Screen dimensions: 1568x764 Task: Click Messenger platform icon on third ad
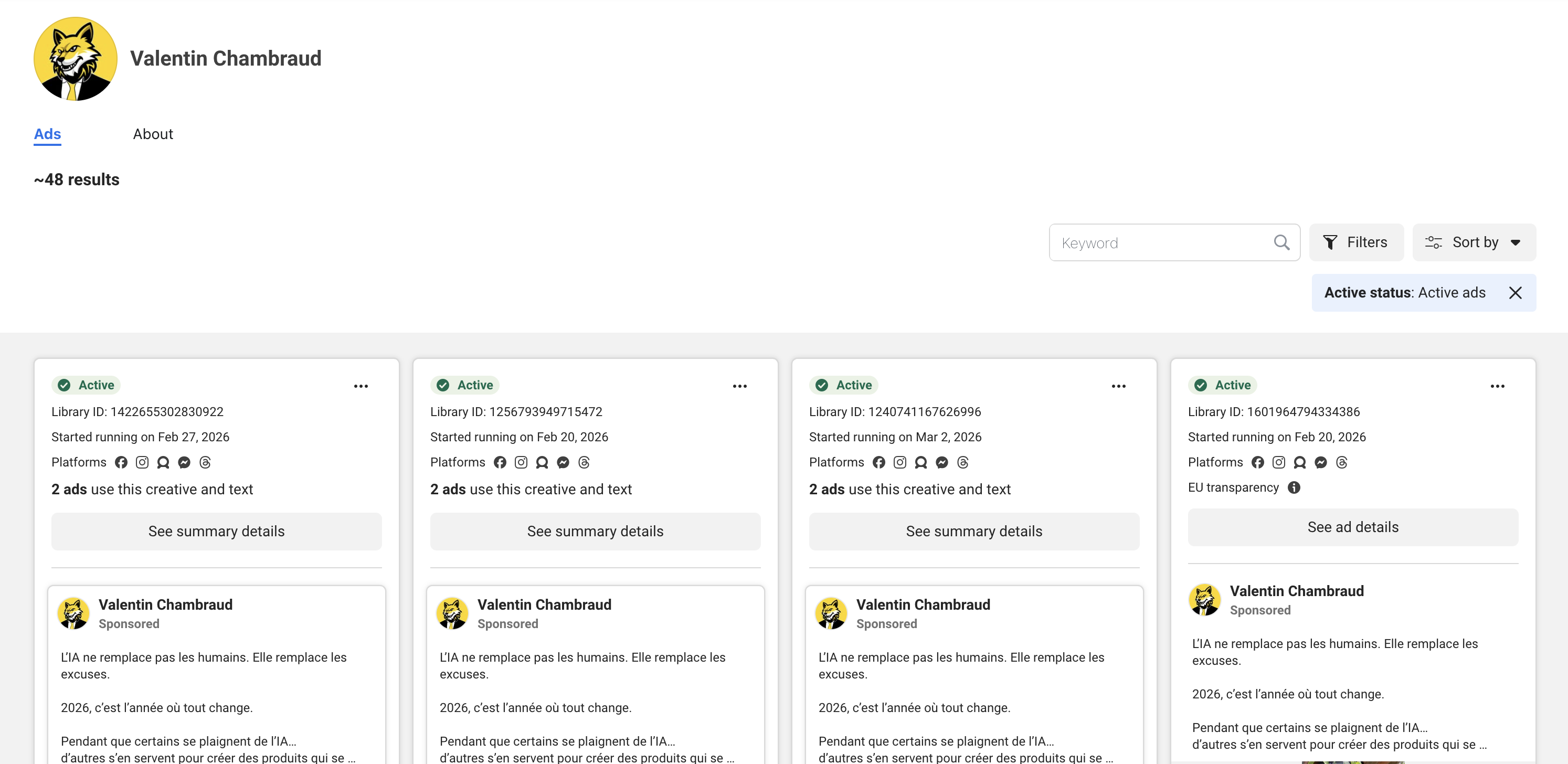click(941, 463)
